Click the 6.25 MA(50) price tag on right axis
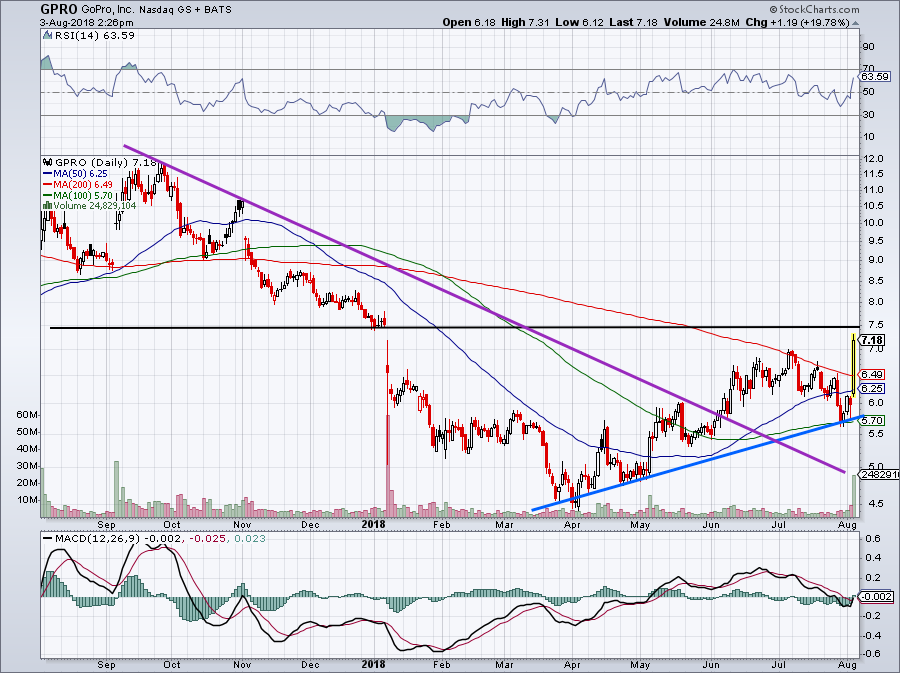 [x=872, y=388]
